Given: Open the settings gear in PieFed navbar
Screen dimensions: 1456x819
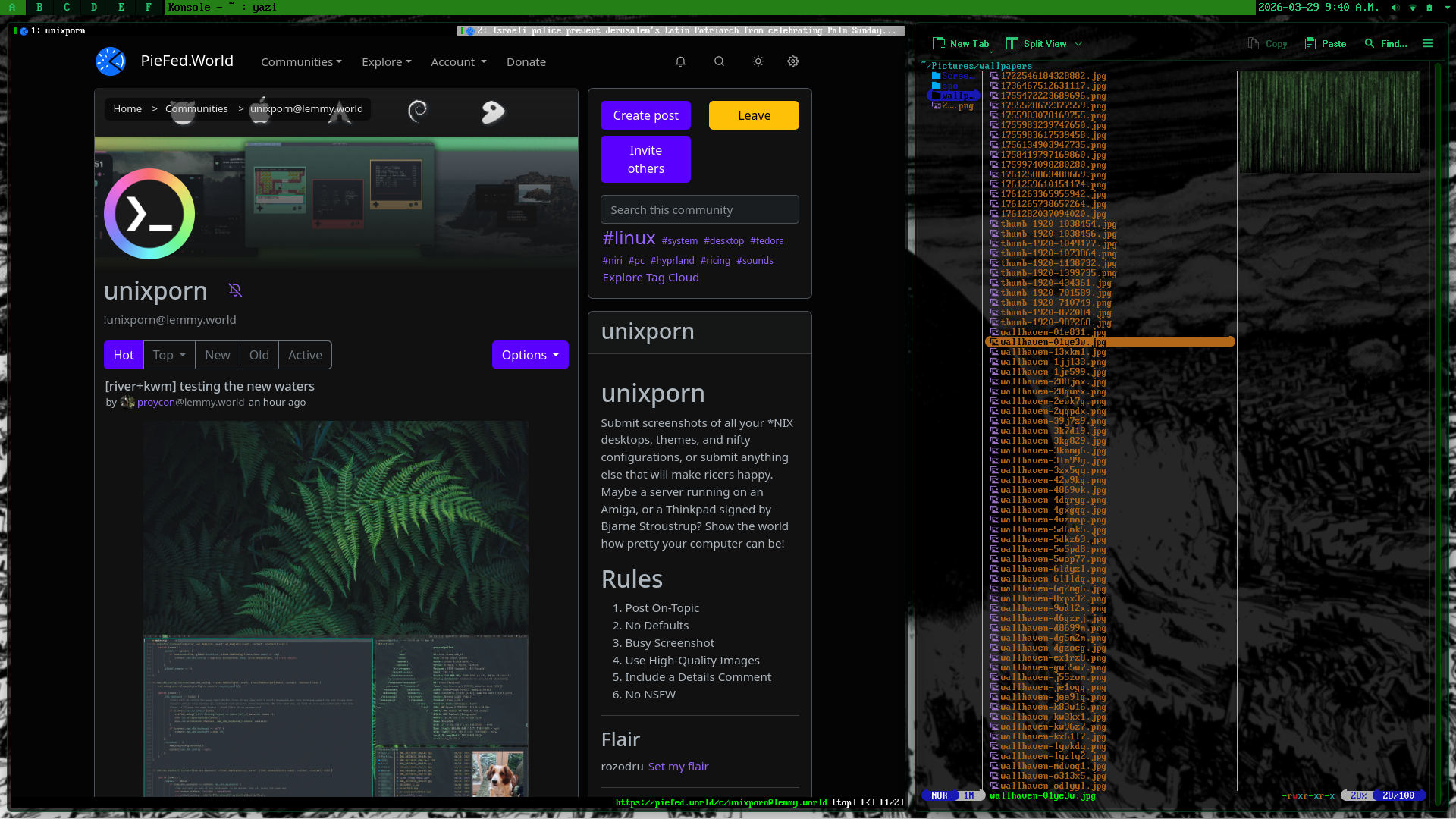Looking at the screenshot, I should [792, 61].
